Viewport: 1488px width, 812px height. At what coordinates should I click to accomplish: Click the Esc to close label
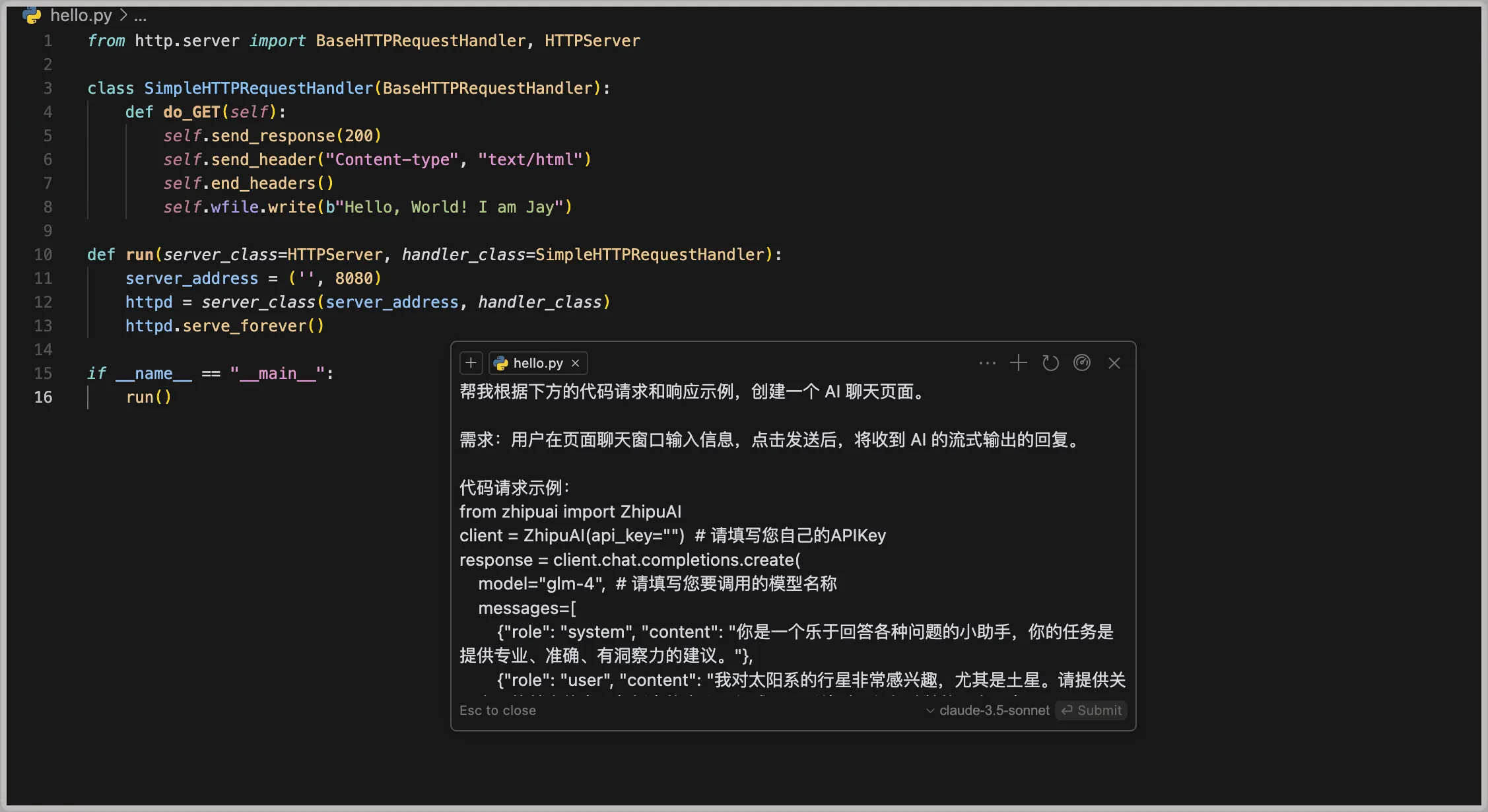pos(498,710)
